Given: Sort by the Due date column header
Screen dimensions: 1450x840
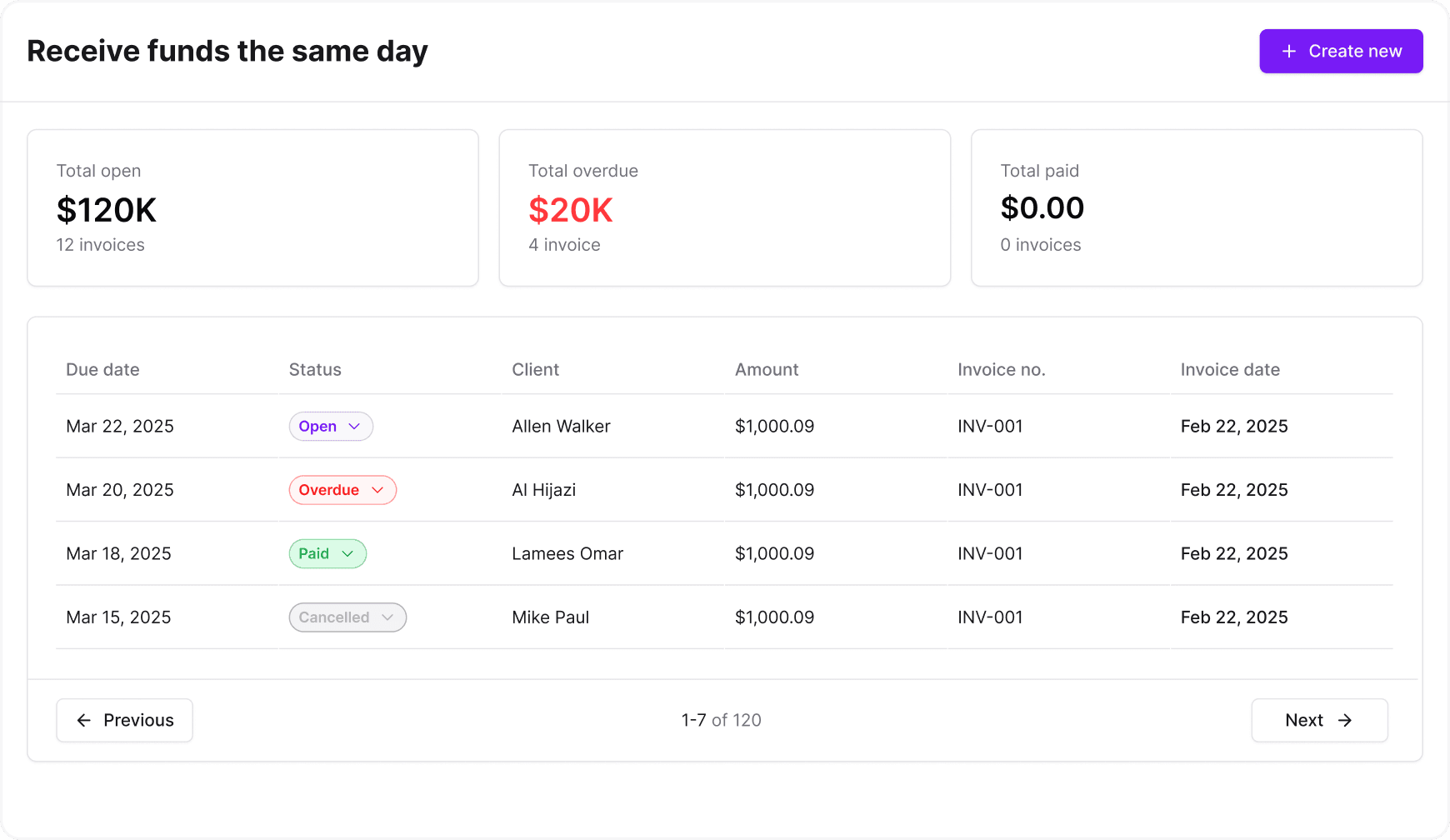Looking at the screenshot, I should pos(102,370).
